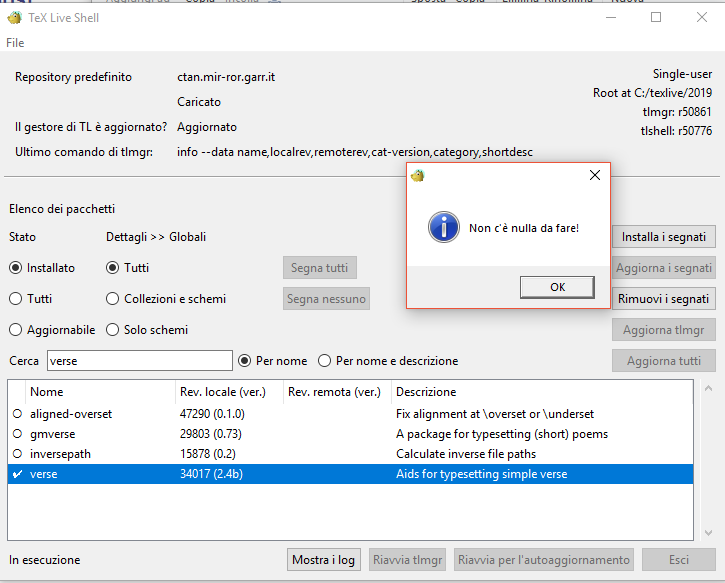This screenshot has height=583, width=725.
Task: Close the TeX Live Shell window
Action: 702,18
